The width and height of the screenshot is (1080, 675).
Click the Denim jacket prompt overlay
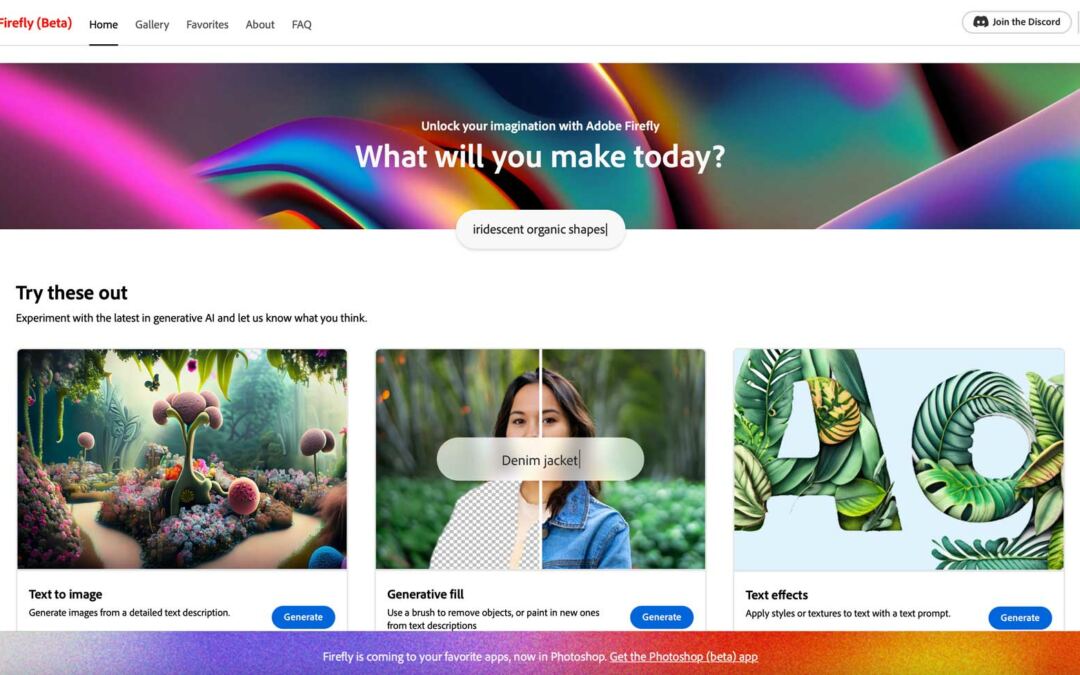pos(541,459)
